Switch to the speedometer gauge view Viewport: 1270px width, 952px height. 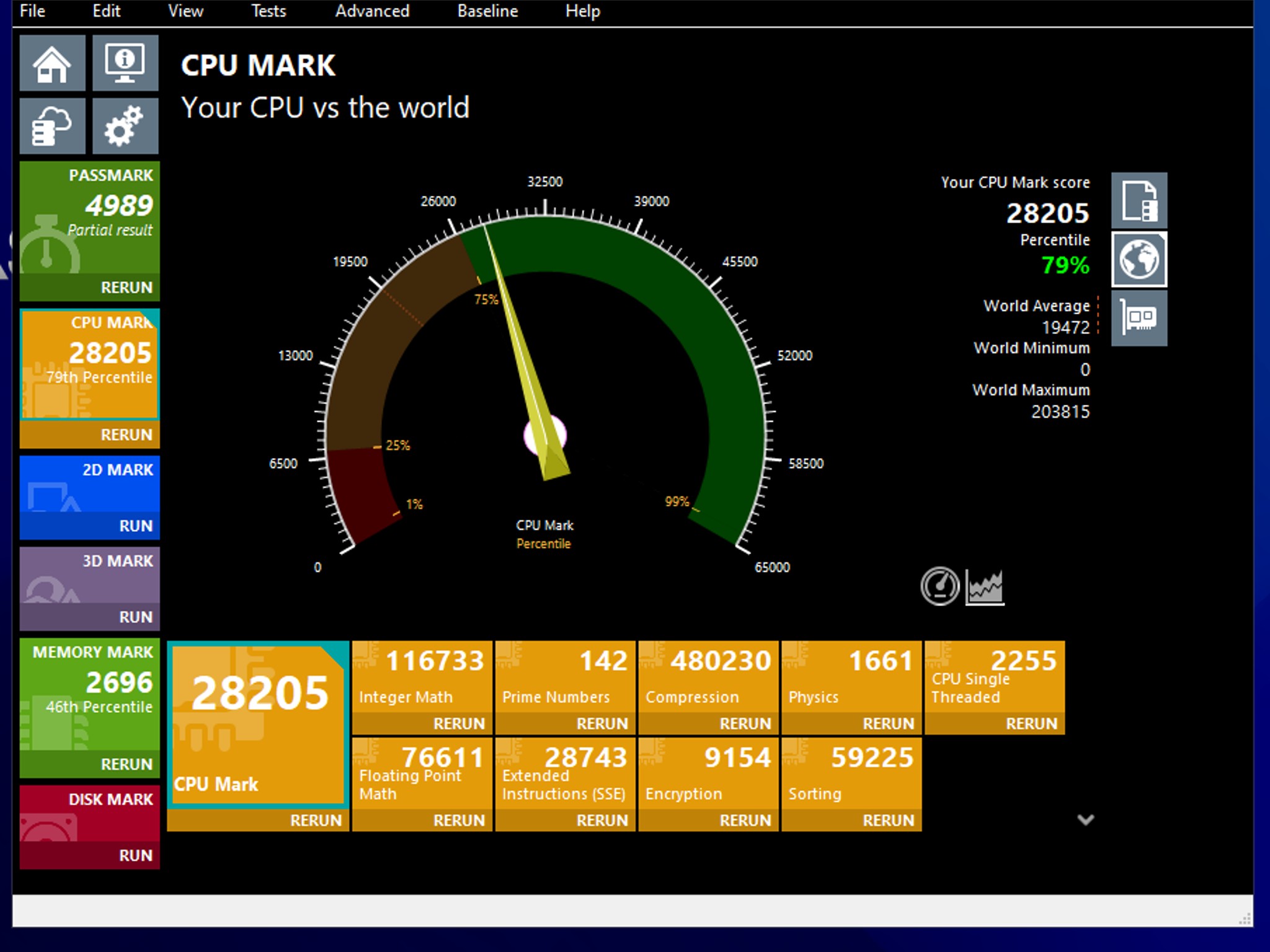click(x=939, y=586)
